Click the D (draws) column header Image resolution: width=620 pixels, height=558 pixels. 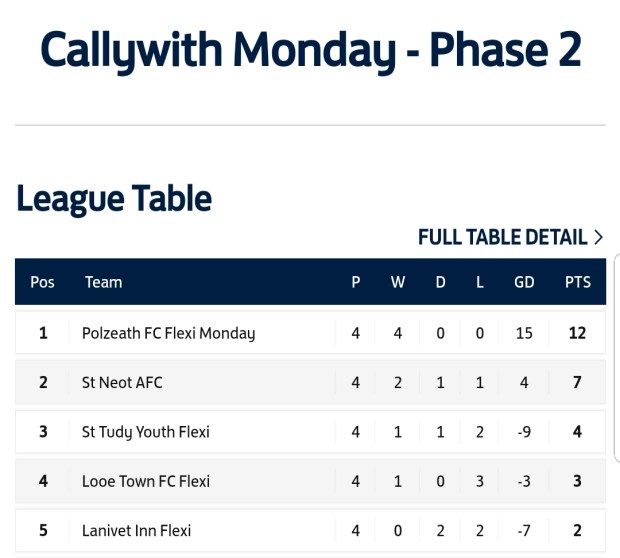tap(440, 282)
